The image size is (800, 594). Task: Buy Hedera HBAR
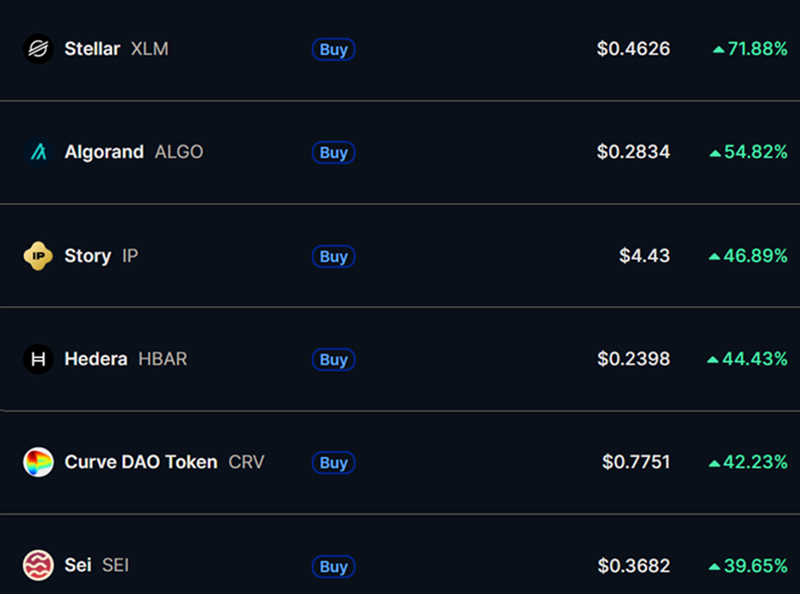tap(334, 359)
